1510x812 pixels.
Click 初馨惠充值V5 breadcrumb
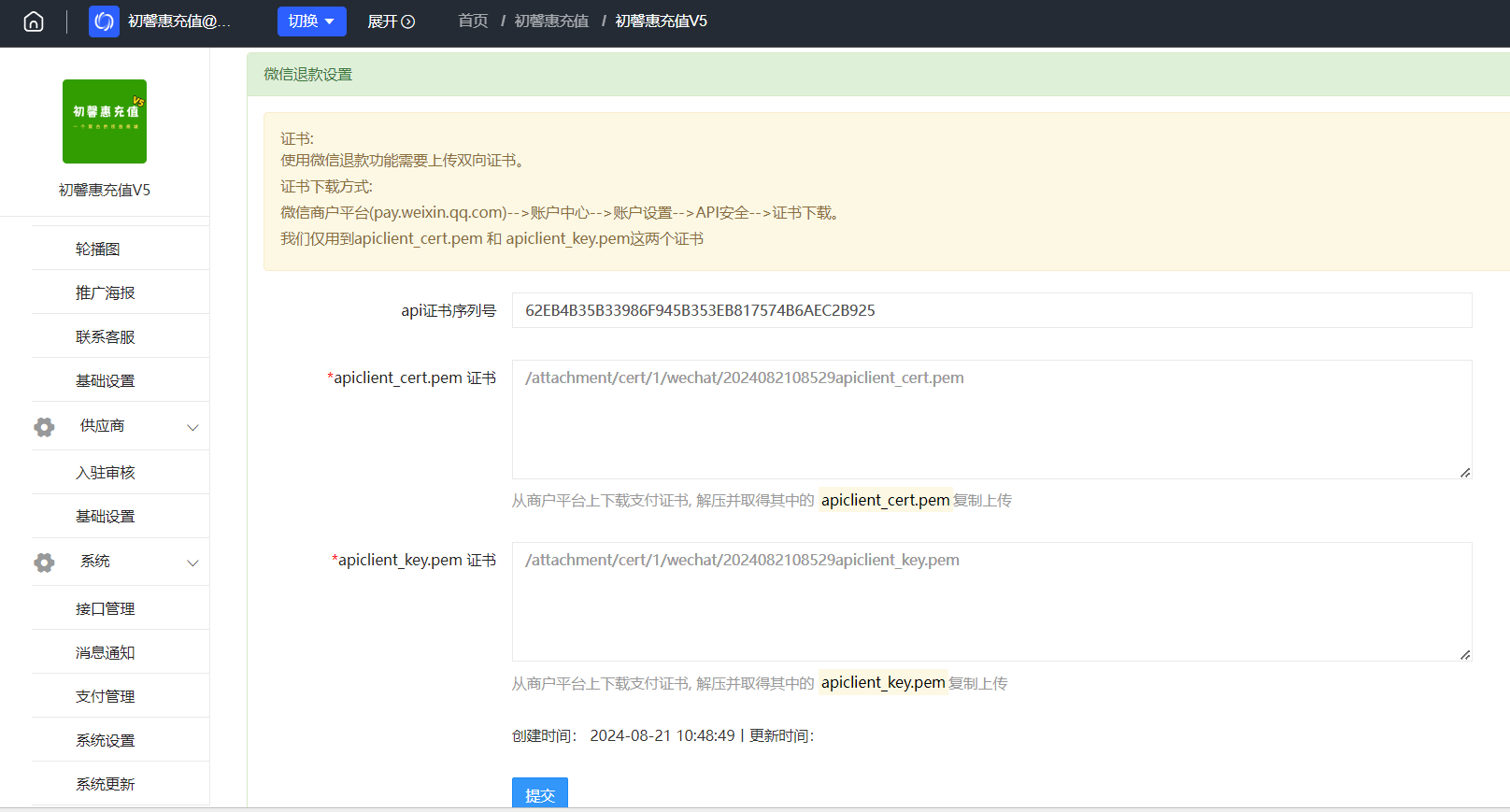pos(661,21)
